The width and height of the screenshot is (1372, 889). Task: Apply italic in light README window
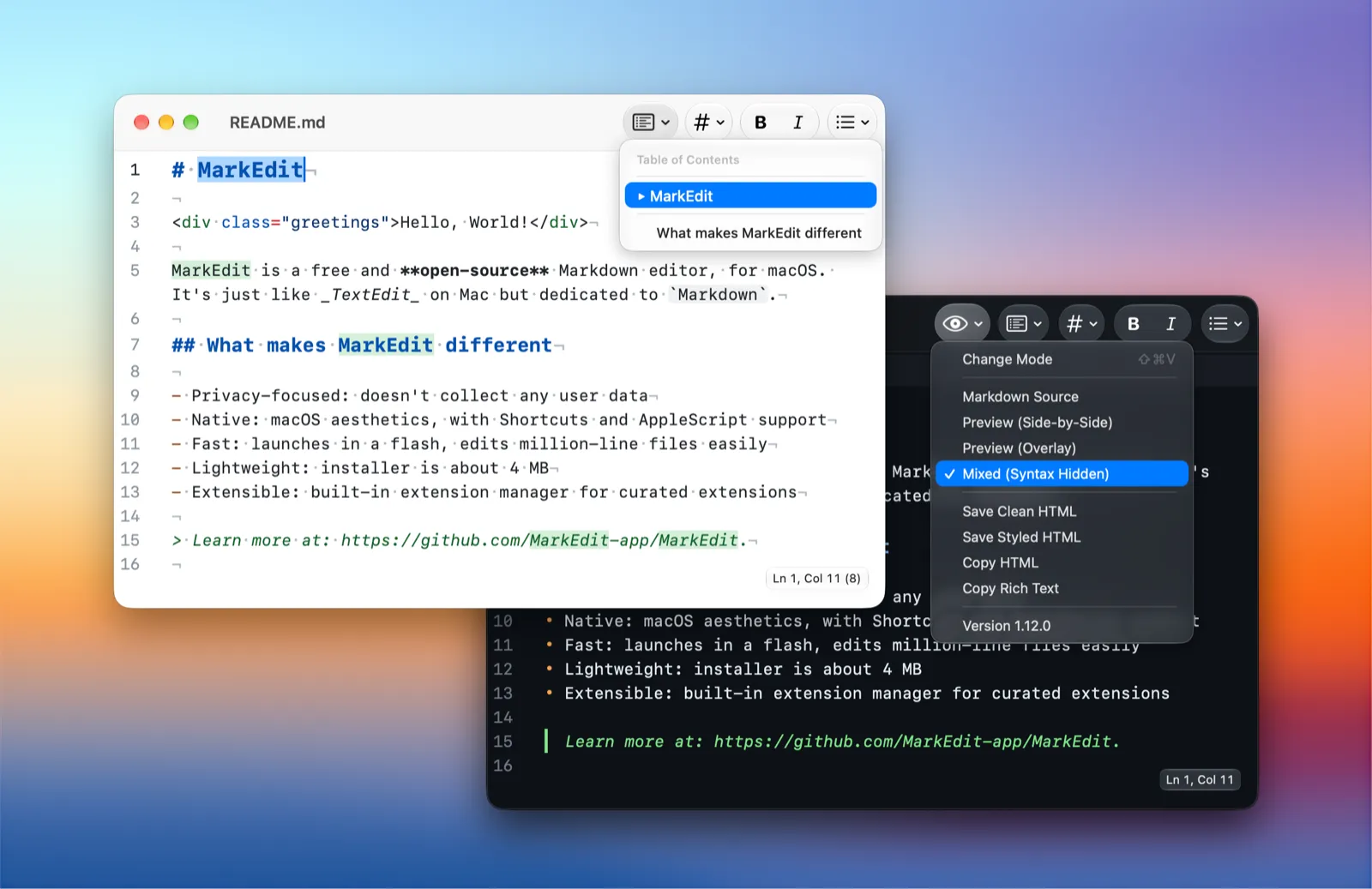[797, 123]
